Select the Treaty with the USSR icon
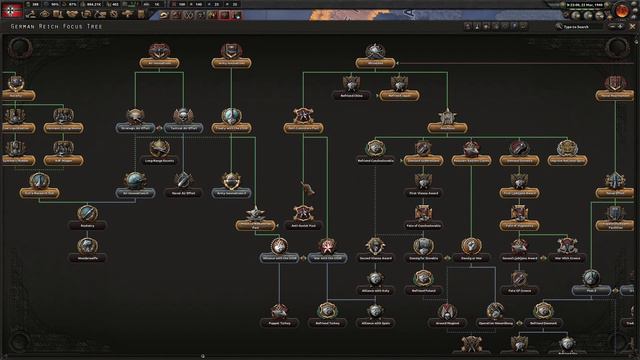This screenshot has width=640, height=360. pos(231,116)
